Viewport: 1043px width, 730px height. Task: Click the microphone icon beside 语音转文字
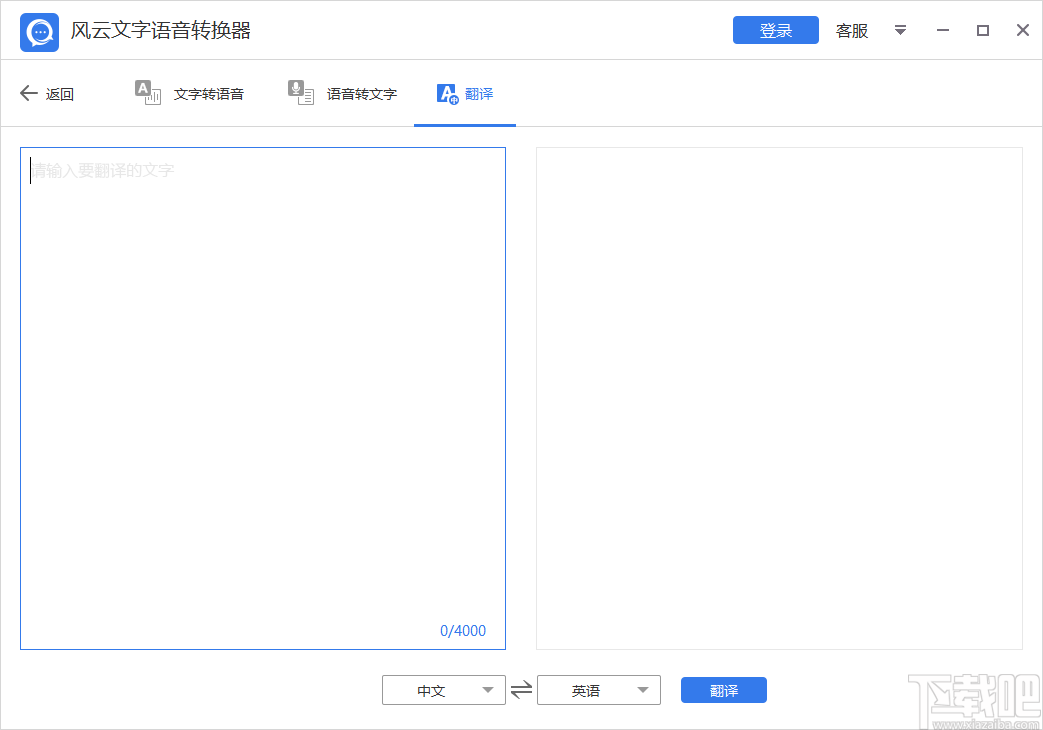pos(301,92)
